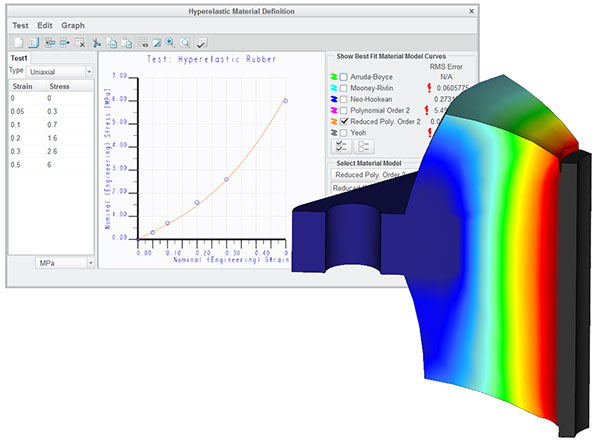Click the Paste clipboard icon
600x443 pixels.
click(127, 43)
